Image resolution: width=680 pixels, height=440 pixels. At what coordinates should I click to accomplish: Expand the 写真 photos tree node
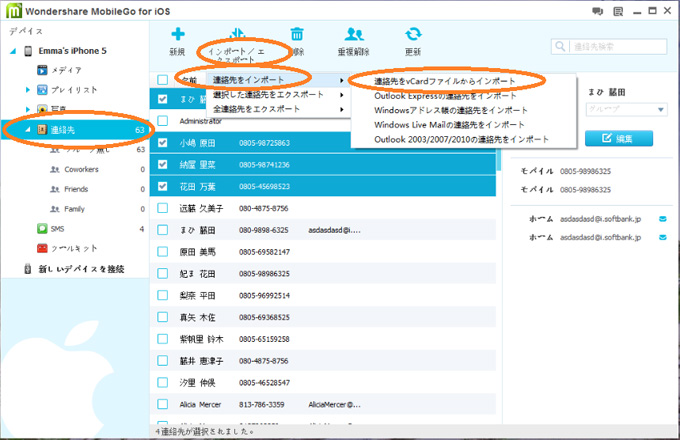point(28,109)
